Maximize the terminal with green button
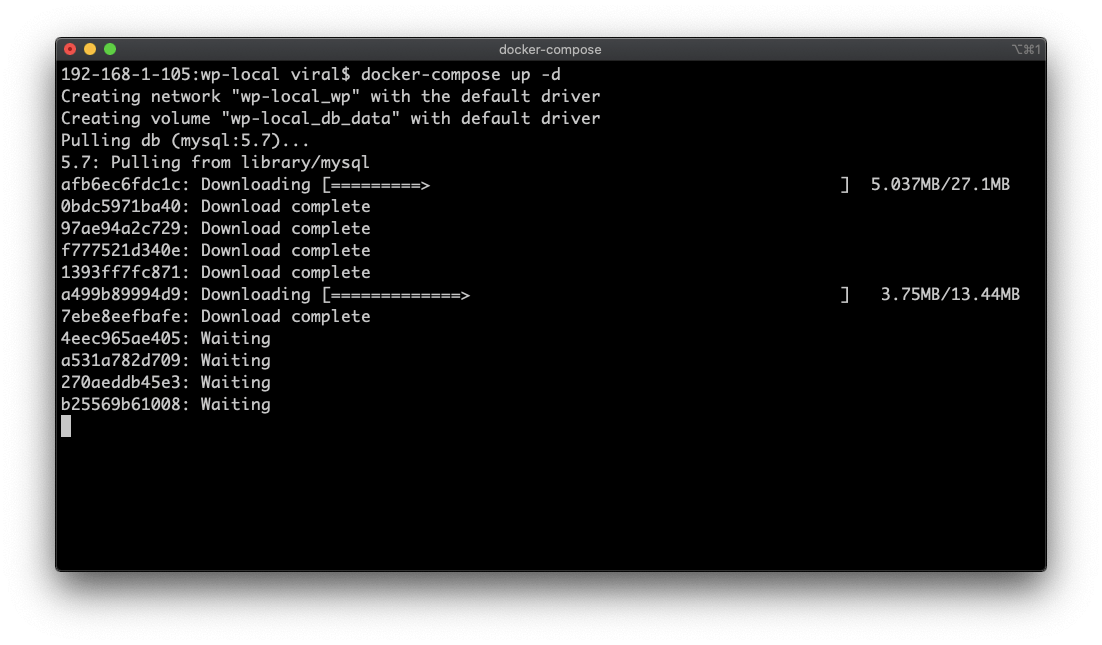 (110, 49)
